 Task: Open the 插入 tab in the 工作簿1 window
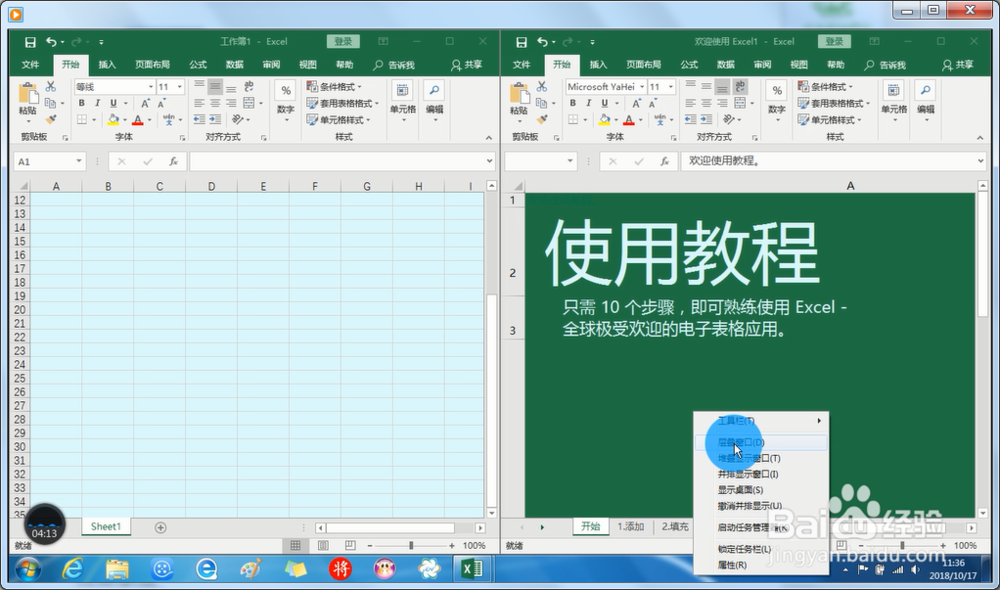point(107,64)
